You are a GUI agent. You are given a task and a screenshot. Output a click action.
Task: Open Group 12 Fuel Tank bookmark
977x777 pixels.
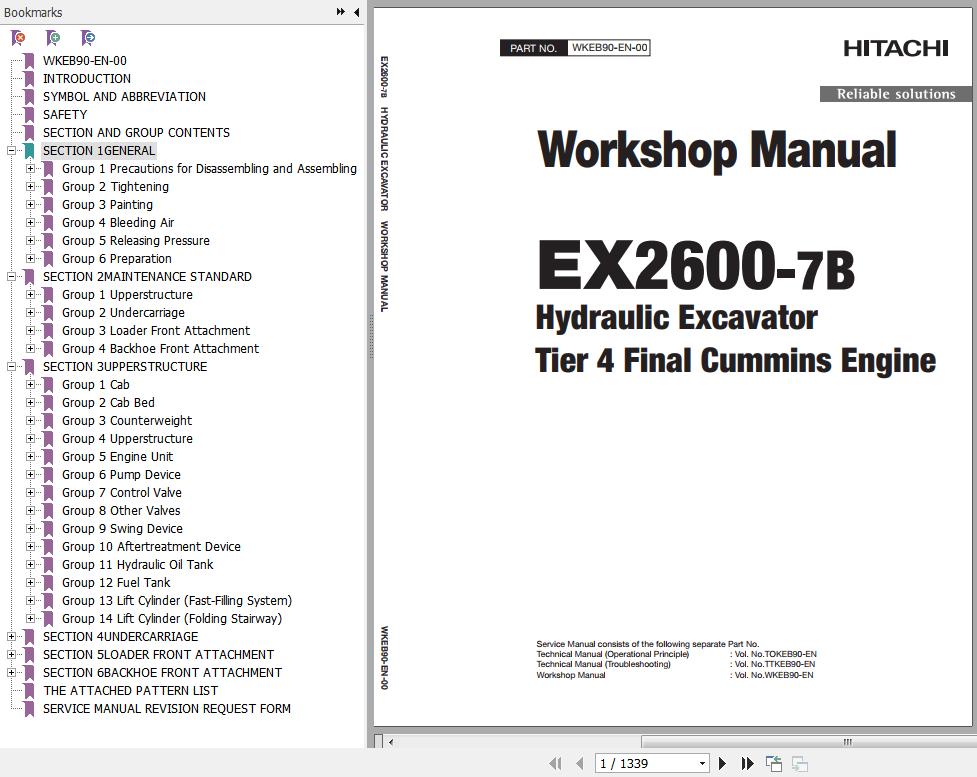click(x=116, y=583)
